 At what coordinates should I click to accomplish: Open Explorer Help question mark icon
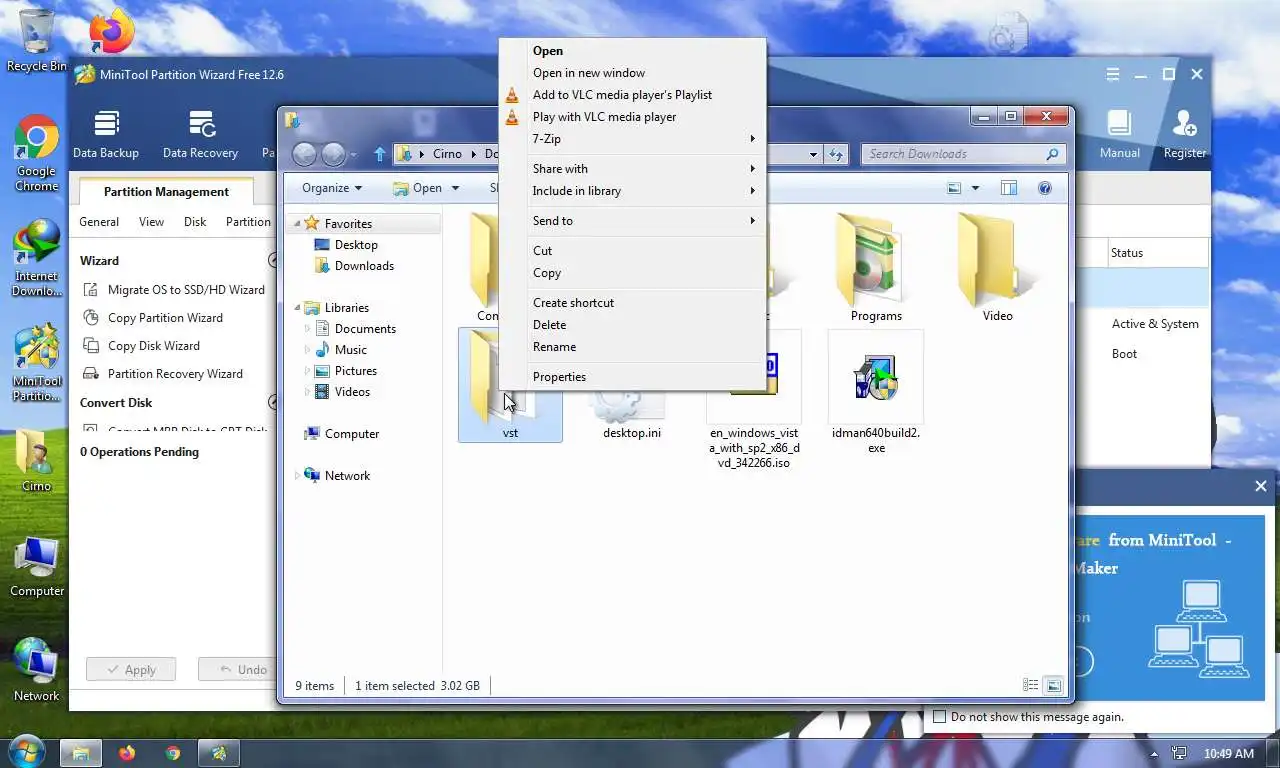point(1045,188)
